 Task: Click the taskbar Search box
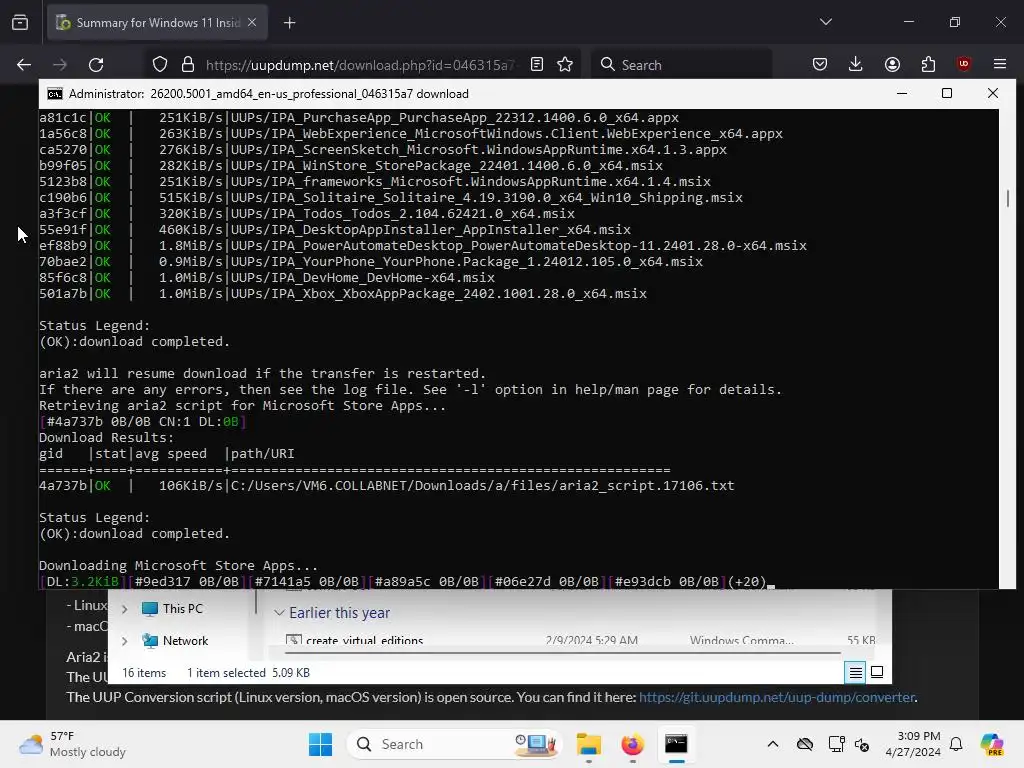455,744
